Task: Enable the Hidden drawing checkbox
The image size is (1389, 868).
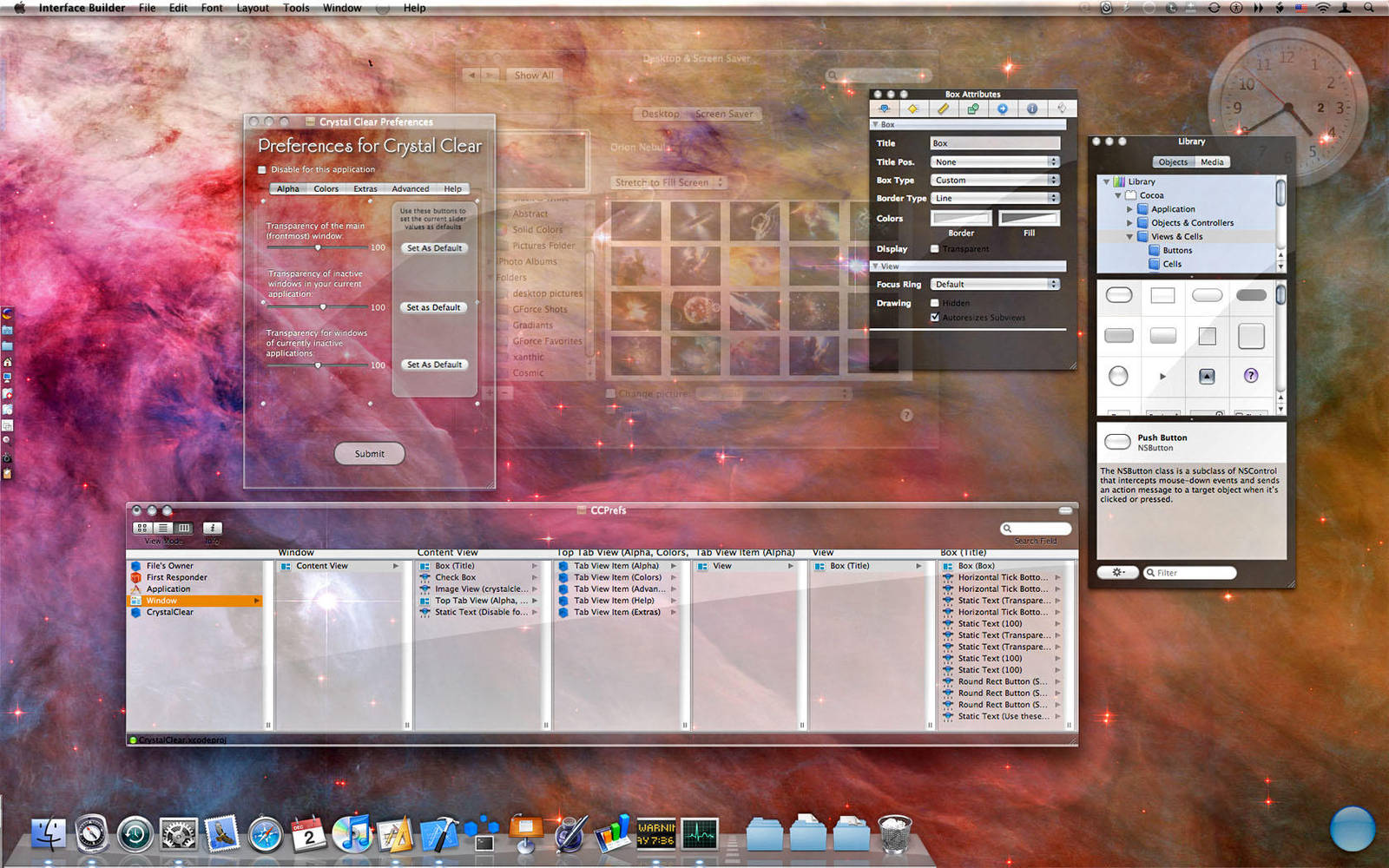Action: [x=934, y=303]
